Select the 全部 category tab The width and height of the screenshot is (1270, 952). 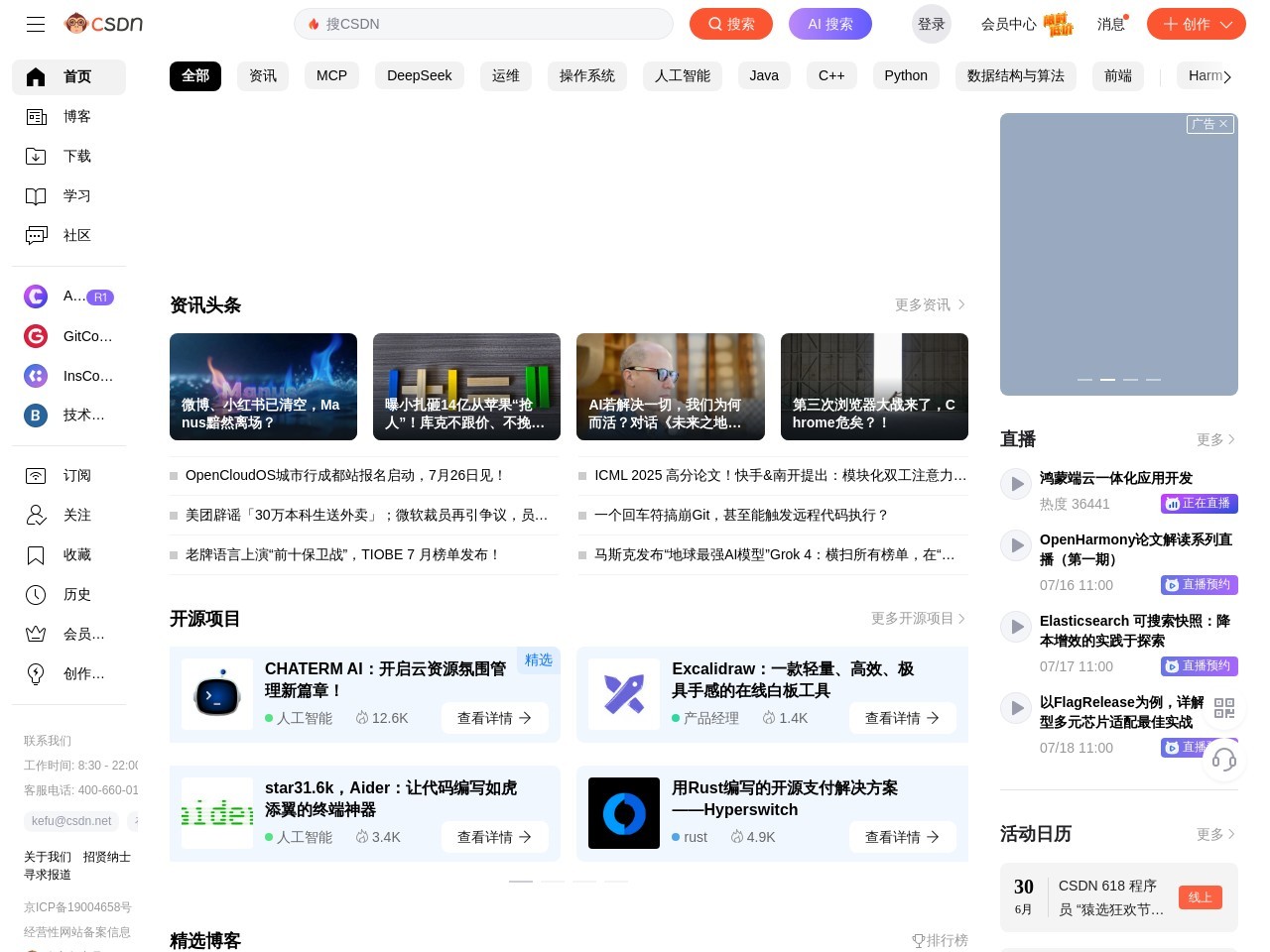click(x=195, y=75)
